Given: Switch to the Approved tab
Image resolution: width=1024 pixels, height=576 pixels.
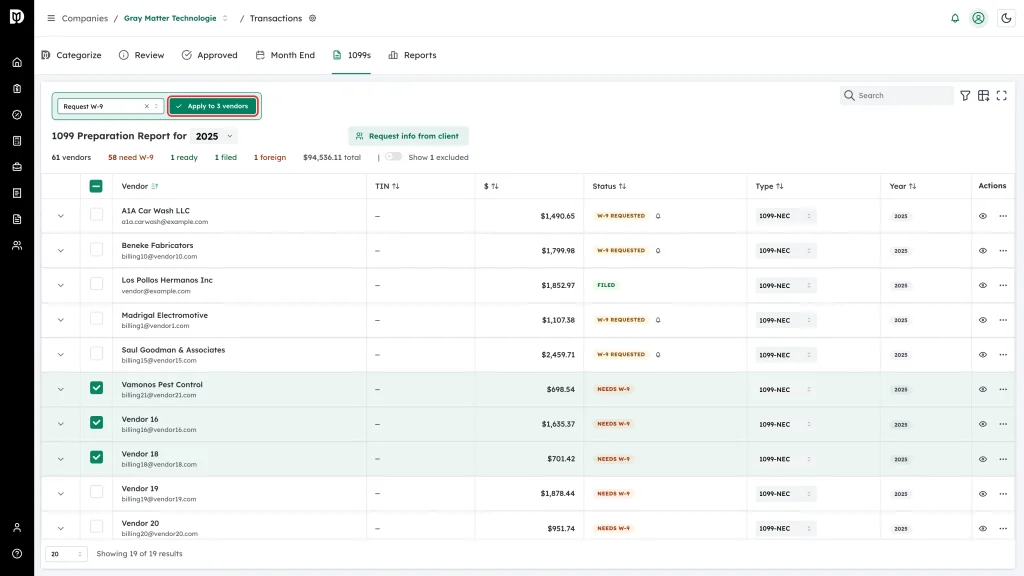Looking at the screenshot, I should [210, 56].
